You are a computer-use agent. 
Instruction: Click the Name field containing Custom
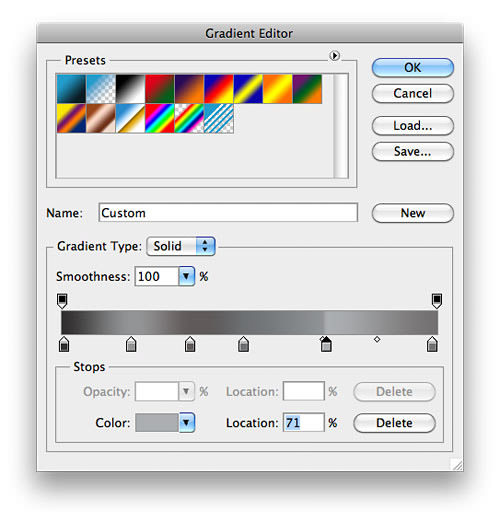pos(228,213)
